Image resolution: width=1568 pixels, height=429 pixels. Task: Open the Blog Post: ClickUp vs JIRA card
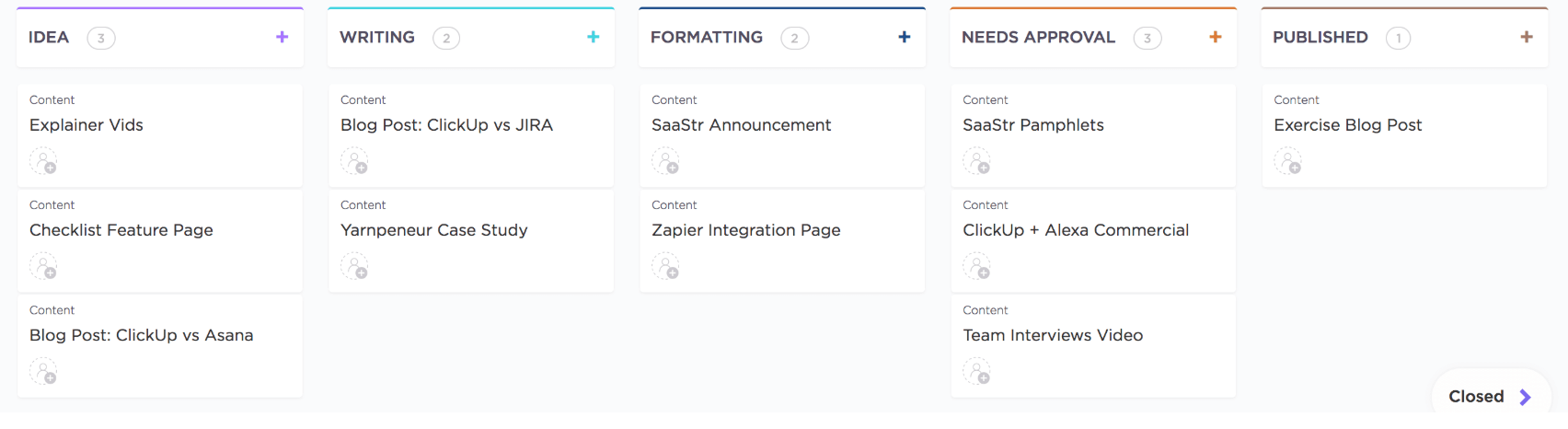point(446,125)
